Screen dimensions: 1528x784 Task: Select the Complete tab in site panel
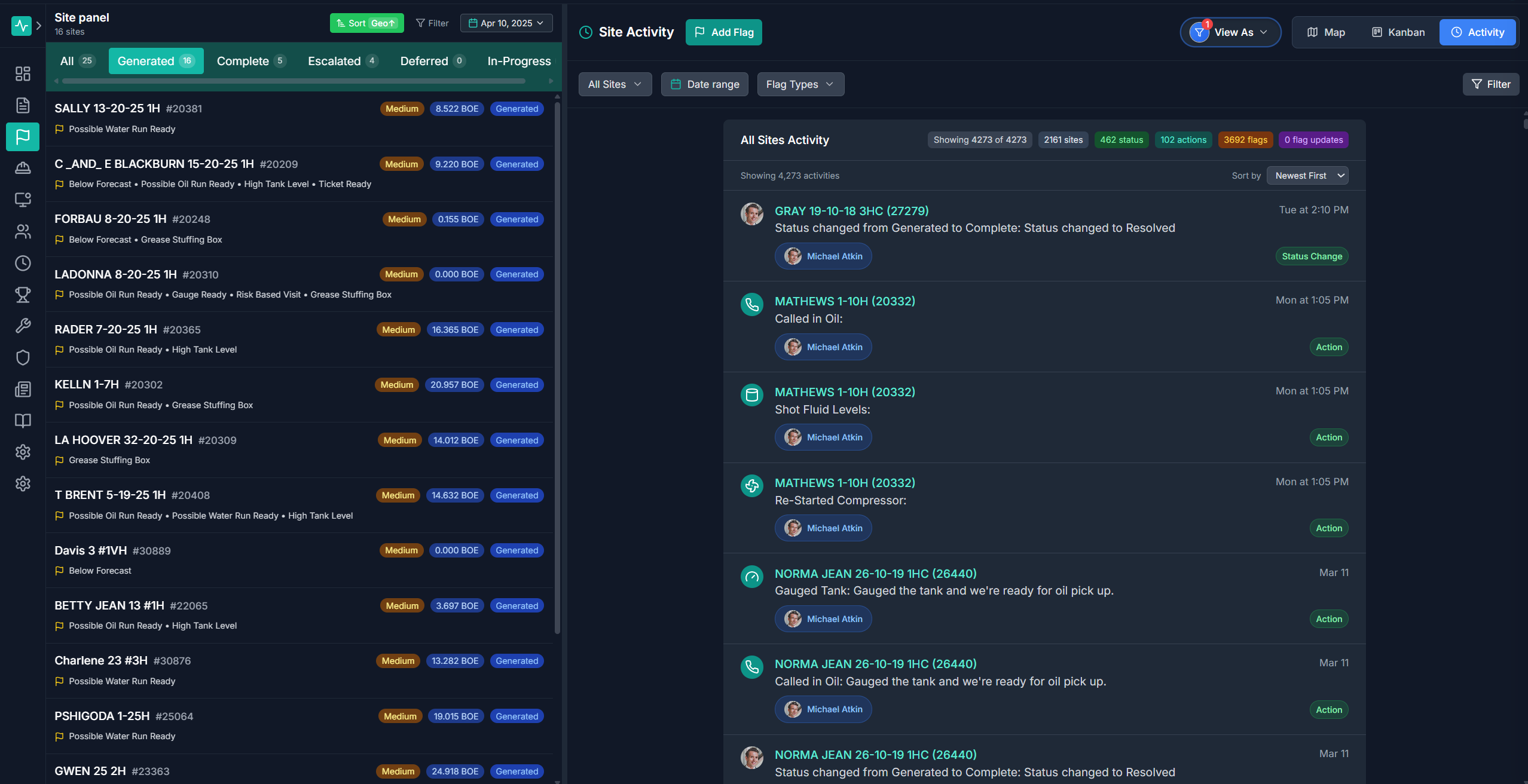click(x=250, y=60)
